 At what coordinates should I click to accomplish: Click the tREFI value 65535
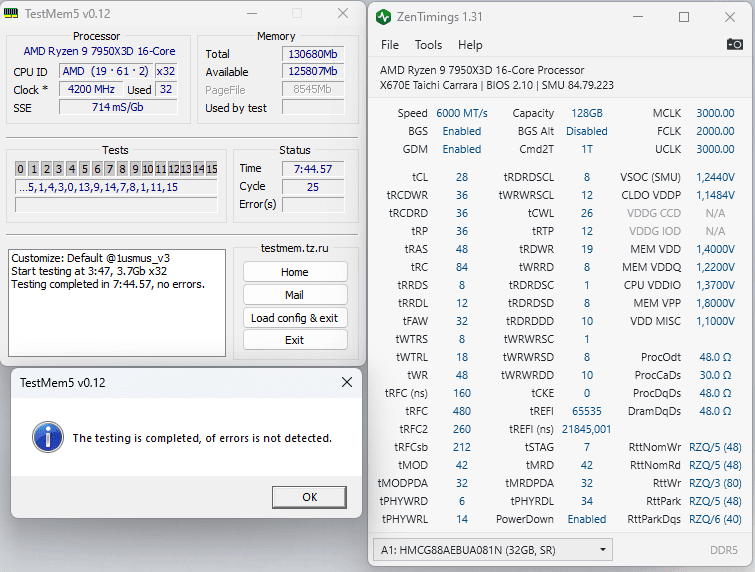coord(586,411)
